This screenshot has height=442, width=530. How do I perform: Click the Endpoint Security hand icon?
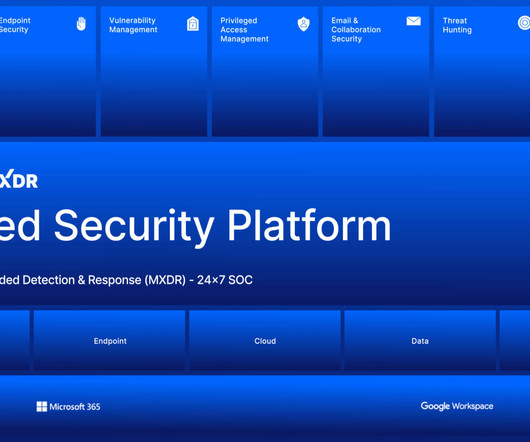pyautogui.click(x=81, y=24)
